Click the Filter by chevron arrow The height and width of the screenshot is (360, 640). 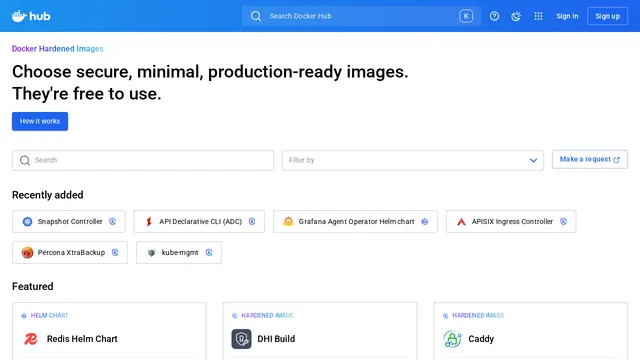[x=533, y=160]
